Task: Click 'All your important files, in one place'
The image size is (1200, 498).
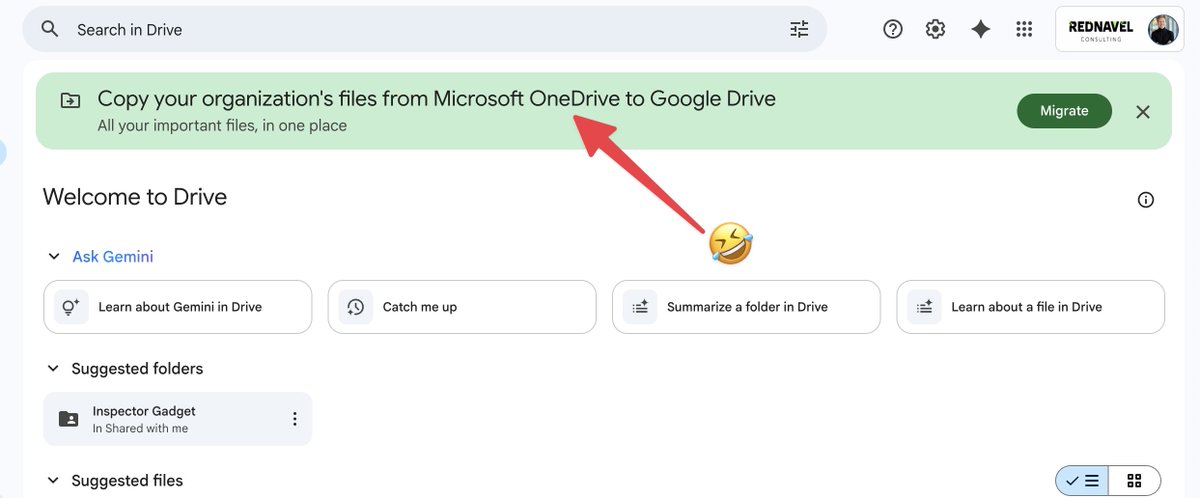Action: (x=222, y=126)
